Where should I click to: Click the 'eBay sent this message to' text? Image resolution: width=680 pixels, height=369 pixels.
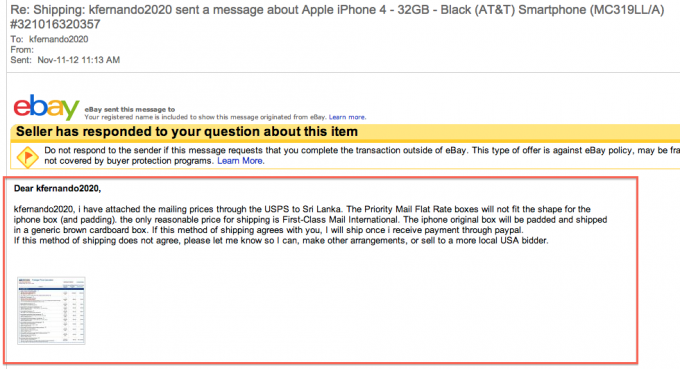[x=130, y=110]
